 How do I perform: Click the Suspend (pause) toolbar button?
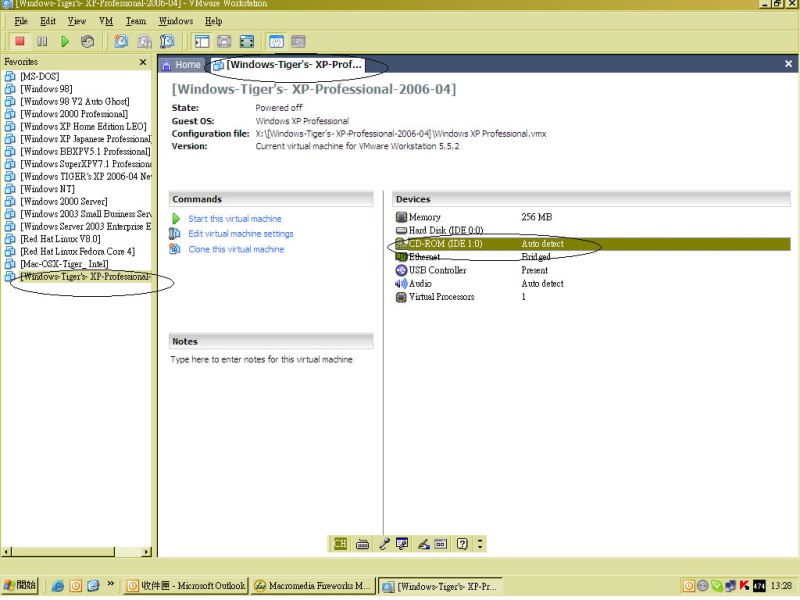pos(42,41)
